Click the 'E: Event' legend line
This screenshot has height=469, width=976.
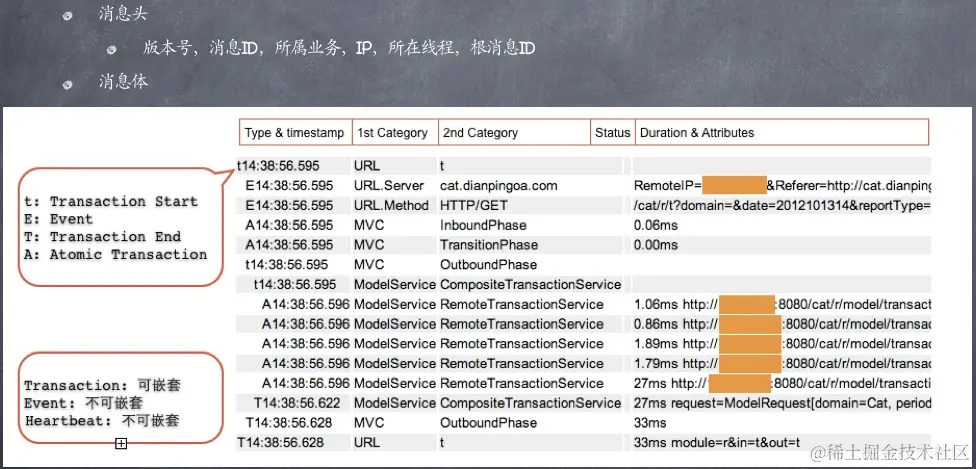[x=59, y=219]
